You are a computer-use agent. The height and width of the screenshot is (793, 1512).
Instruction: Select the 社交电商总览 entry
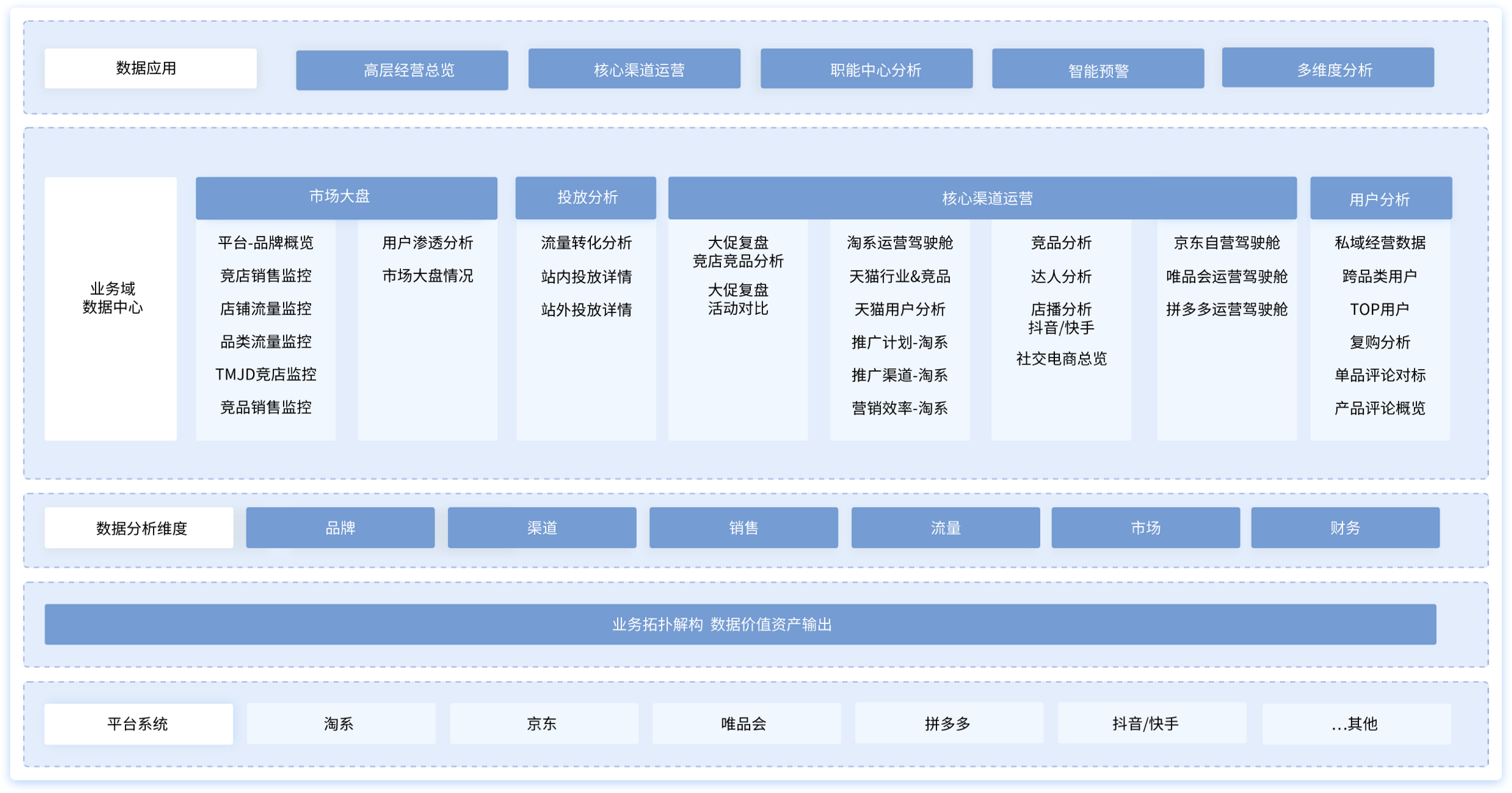tap(1061, 359)
